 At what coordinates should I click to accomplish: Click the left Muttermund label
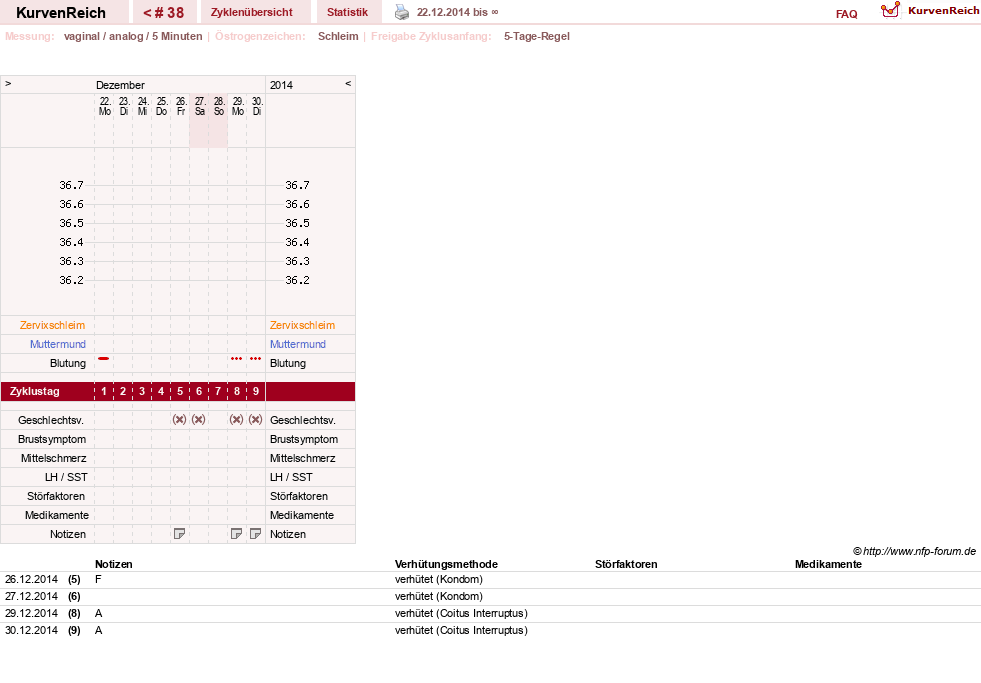(x=58, y=344)
